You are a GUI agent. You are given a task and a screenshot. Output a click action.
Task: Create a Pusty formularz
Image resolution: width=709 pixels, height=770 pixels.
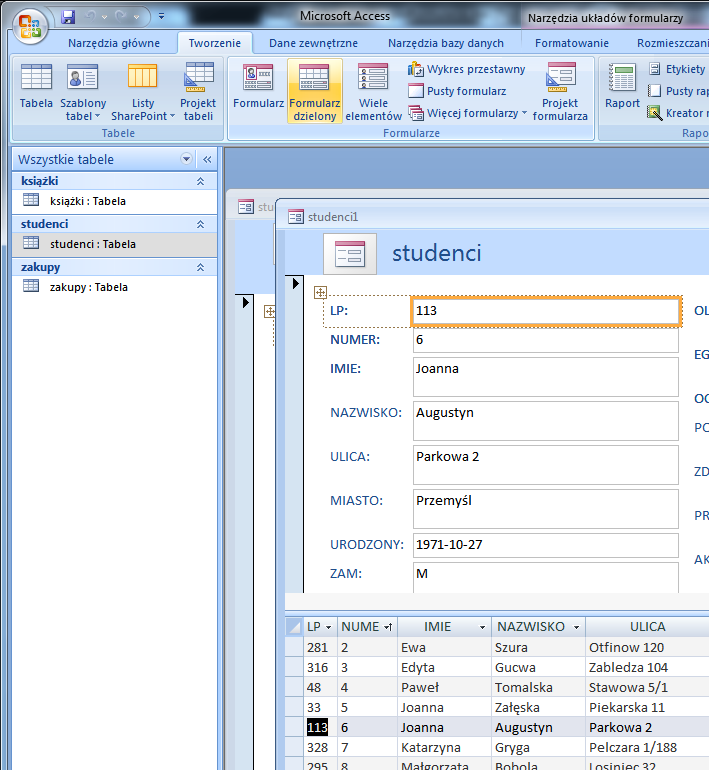click(457, 91)
